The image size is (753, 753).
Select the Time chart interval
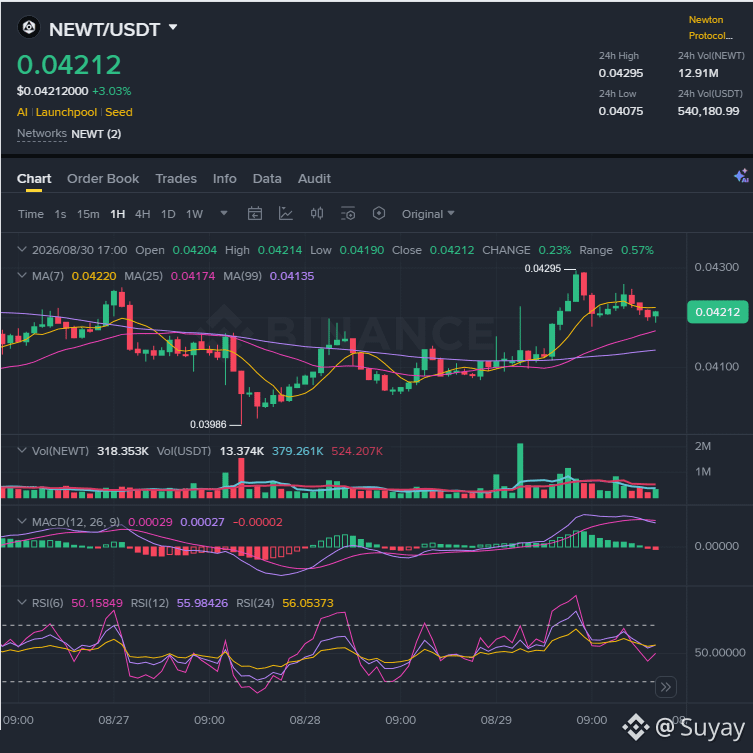(31, 214)
